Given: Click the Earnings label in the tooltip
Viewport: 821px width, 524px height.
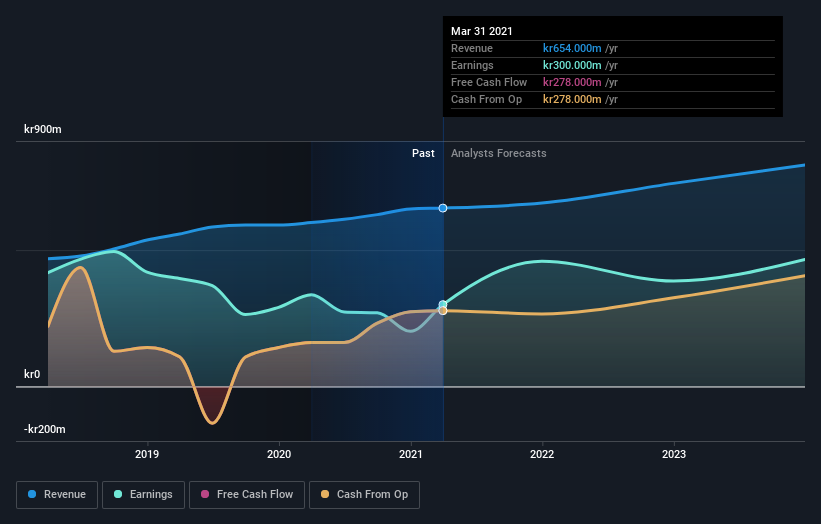Looking at the screenshot, I should [472, 65].
